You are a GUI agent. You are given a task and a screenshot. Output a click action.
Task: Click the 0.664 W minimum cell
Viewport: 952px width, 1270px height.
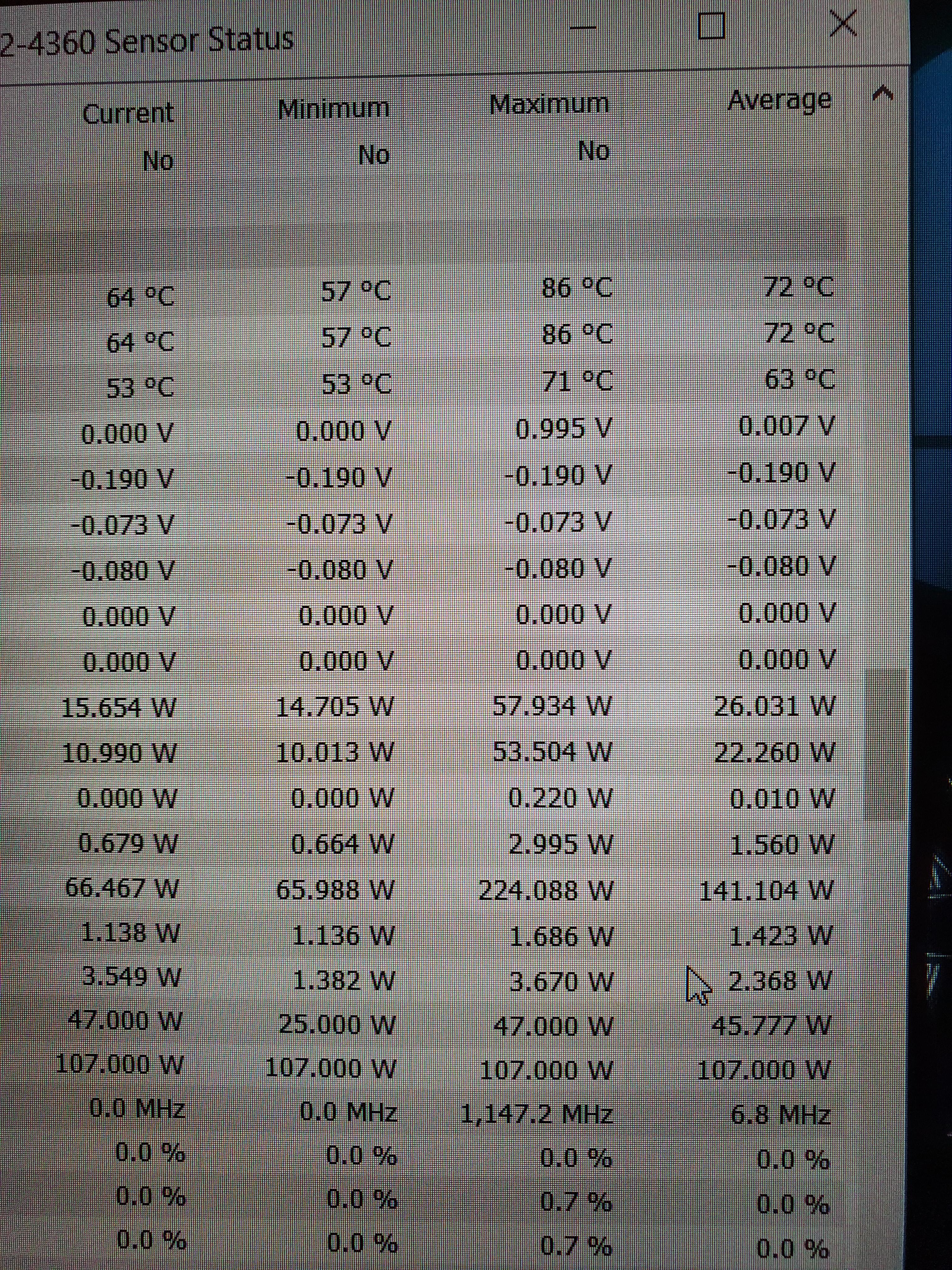tap(343, 844)
